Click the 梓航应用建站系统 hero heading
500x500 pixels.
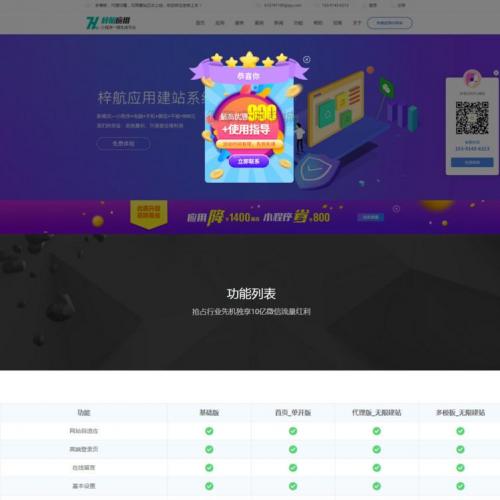pos(151,98)
